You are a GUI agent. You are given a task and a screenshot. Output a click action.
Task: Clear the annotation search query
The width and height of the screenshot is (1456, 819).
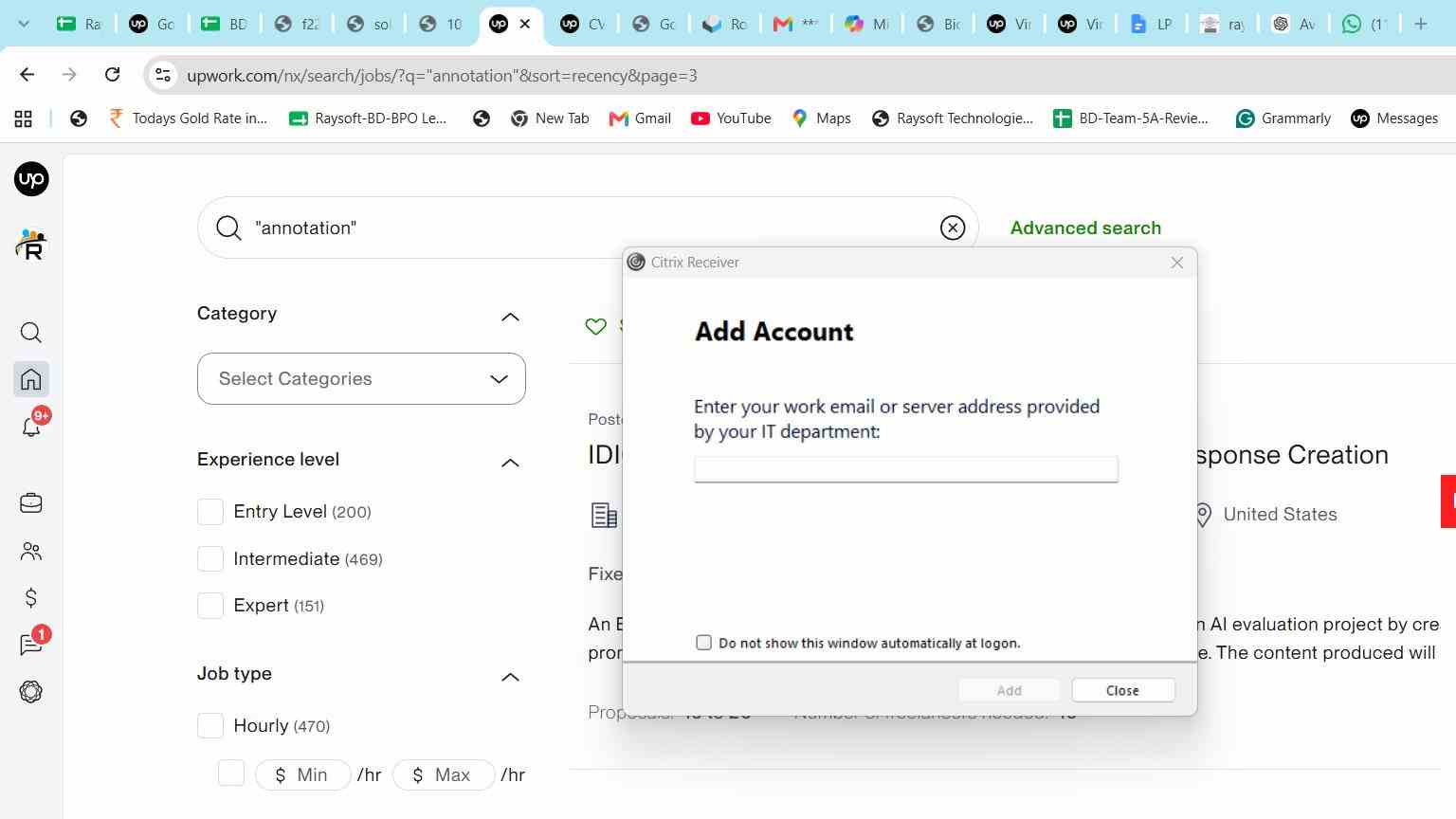pyautogui.click(x=953, y=227)
